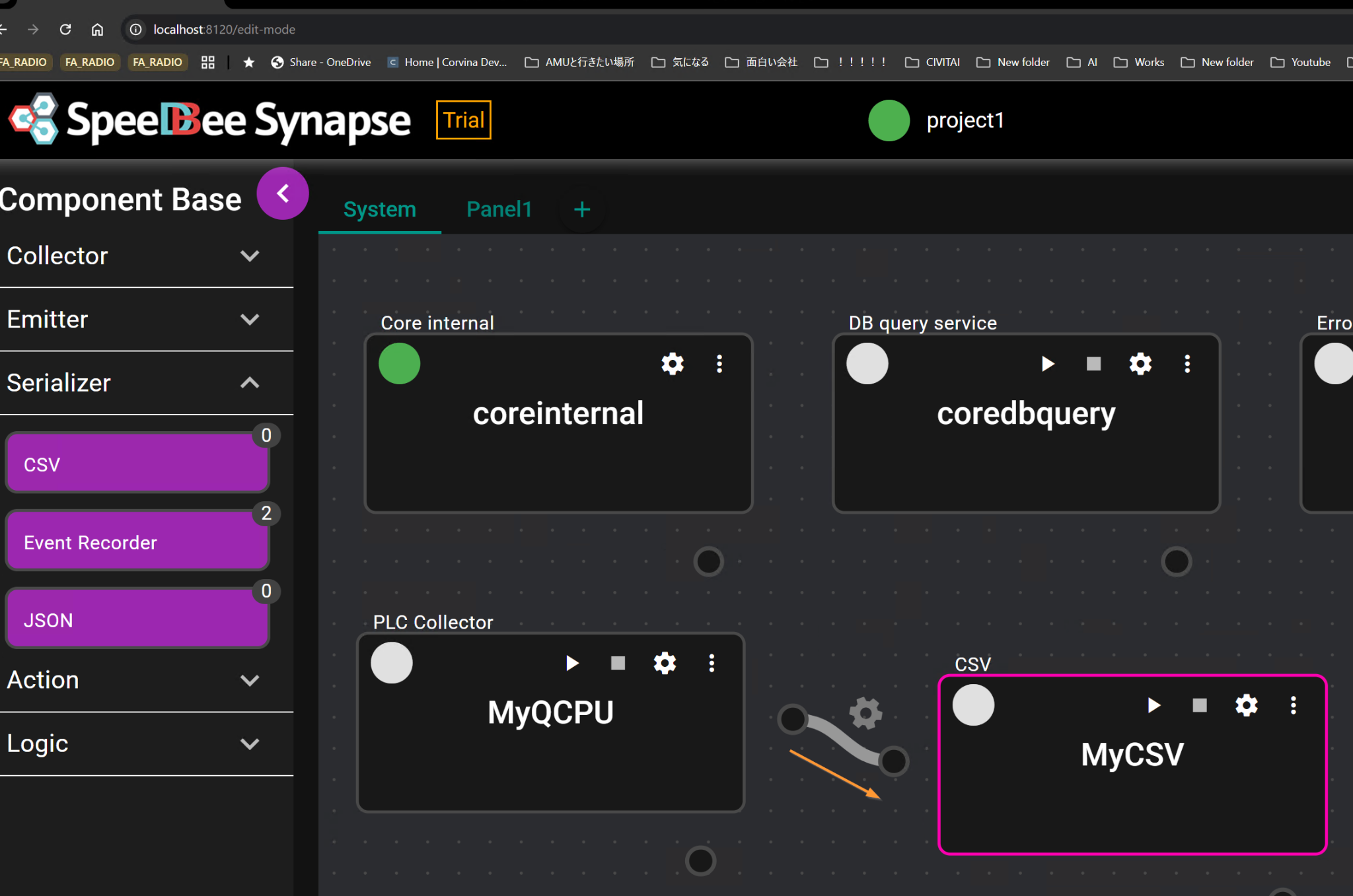Click the green project1 status indicator

pyautogui.click(x=889, y=120)
